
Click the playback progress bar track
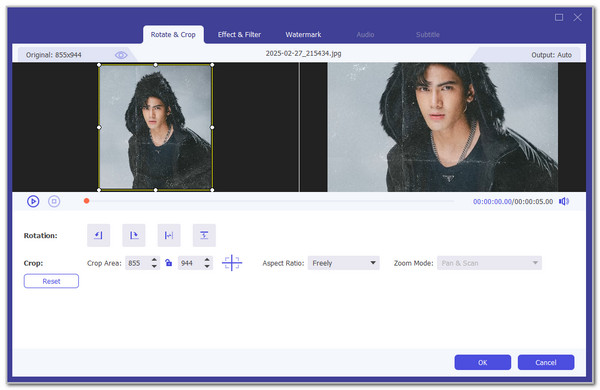pos(272,201)
